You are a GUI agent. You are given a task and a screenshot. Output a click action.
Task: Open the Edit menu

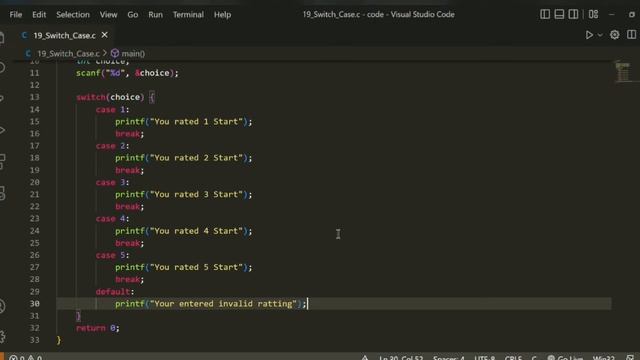coord(39,15)
